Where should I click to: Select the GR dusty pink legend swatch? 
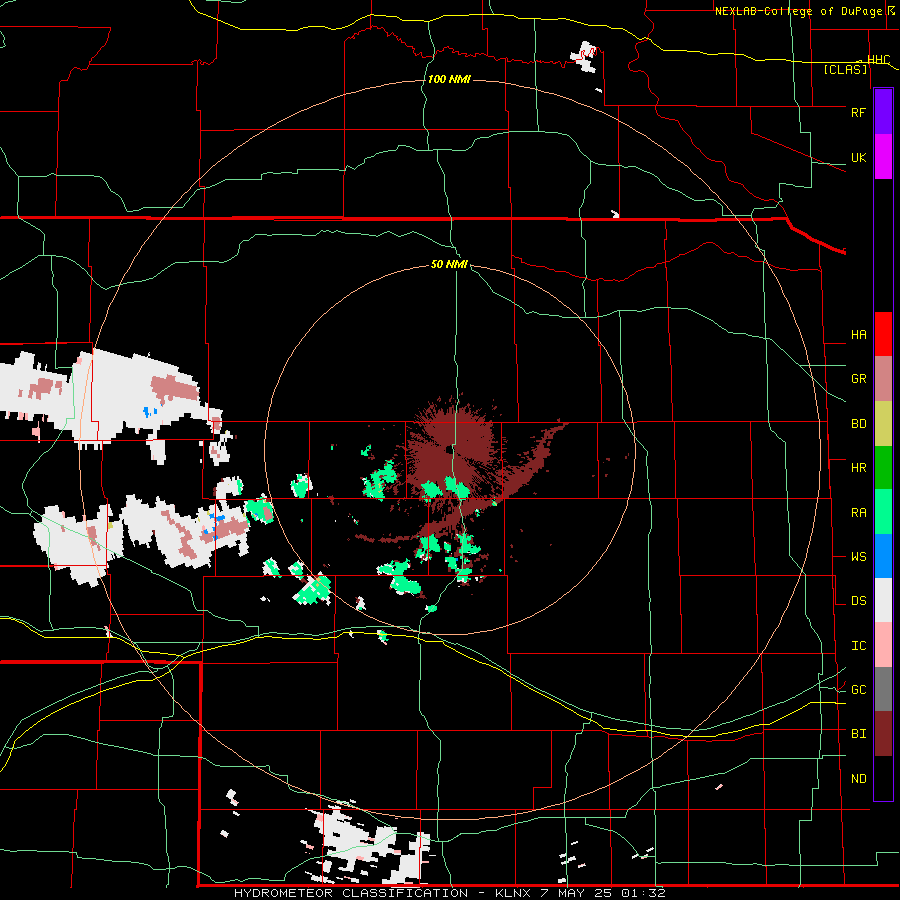883,379
